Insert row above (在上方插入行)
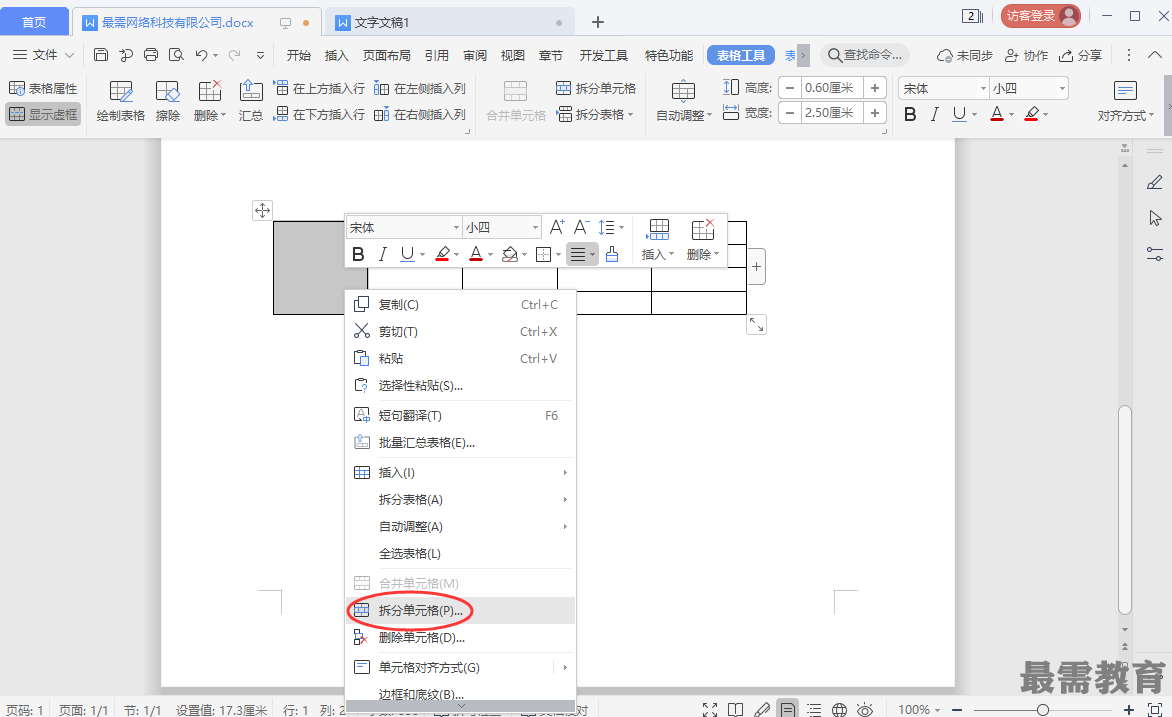 (x=319, y=88)
